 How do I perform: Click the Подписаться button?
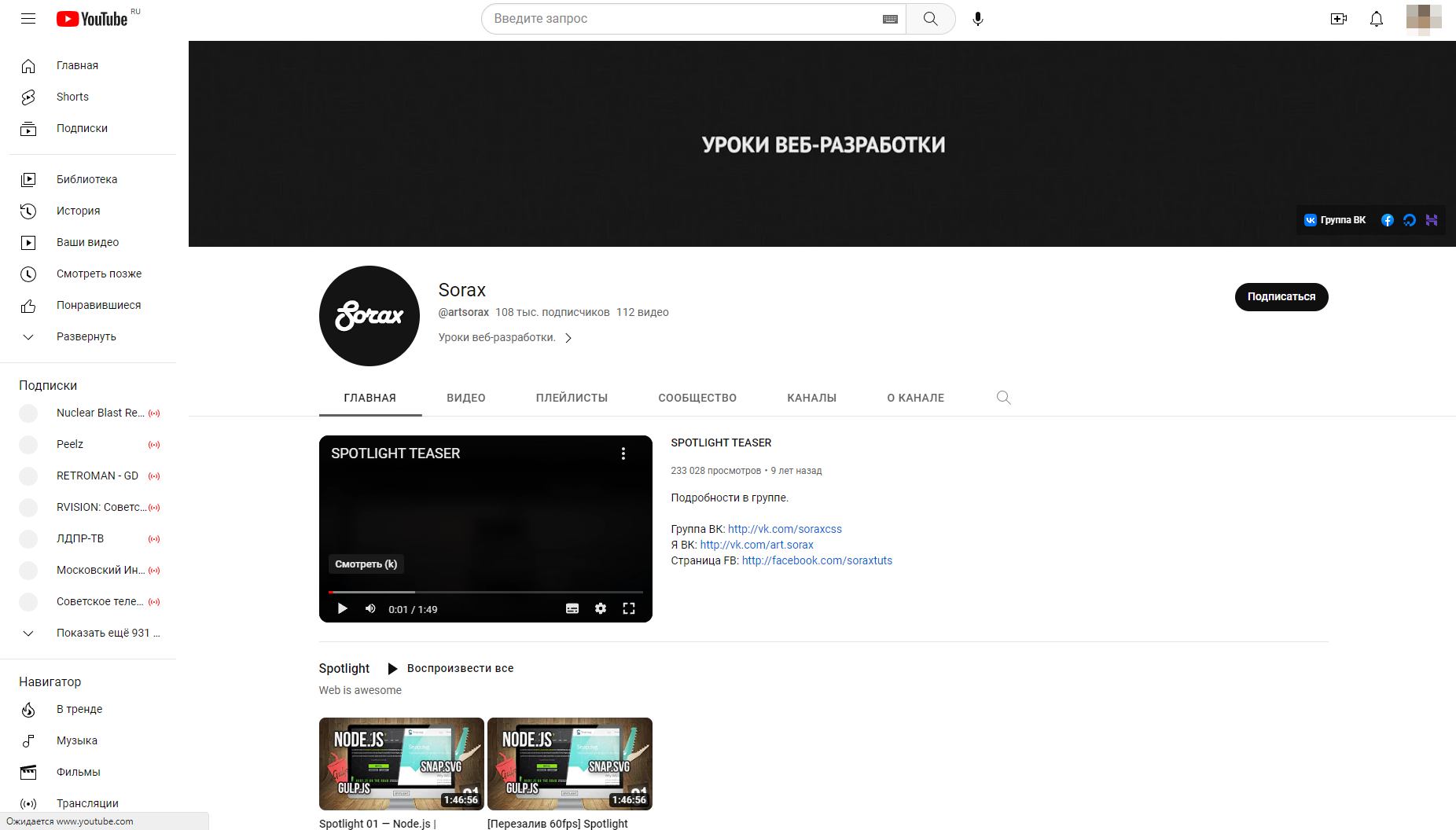(1281, 297)
